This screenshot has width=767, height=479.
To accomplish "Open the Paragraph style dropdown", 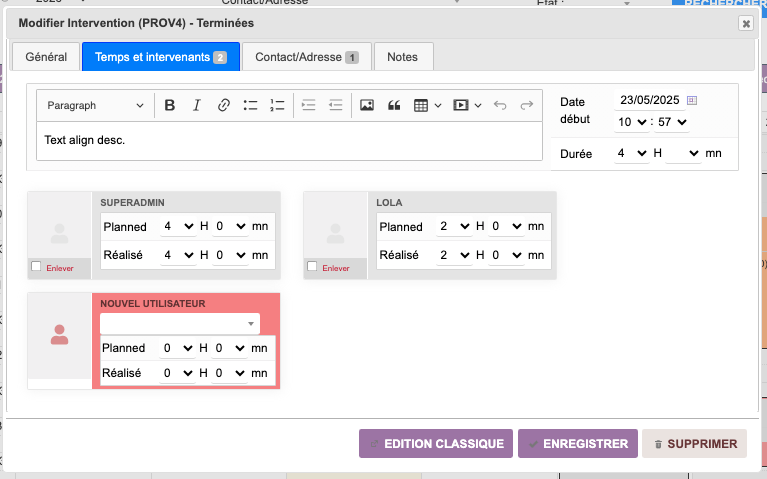I will point(95,105).
